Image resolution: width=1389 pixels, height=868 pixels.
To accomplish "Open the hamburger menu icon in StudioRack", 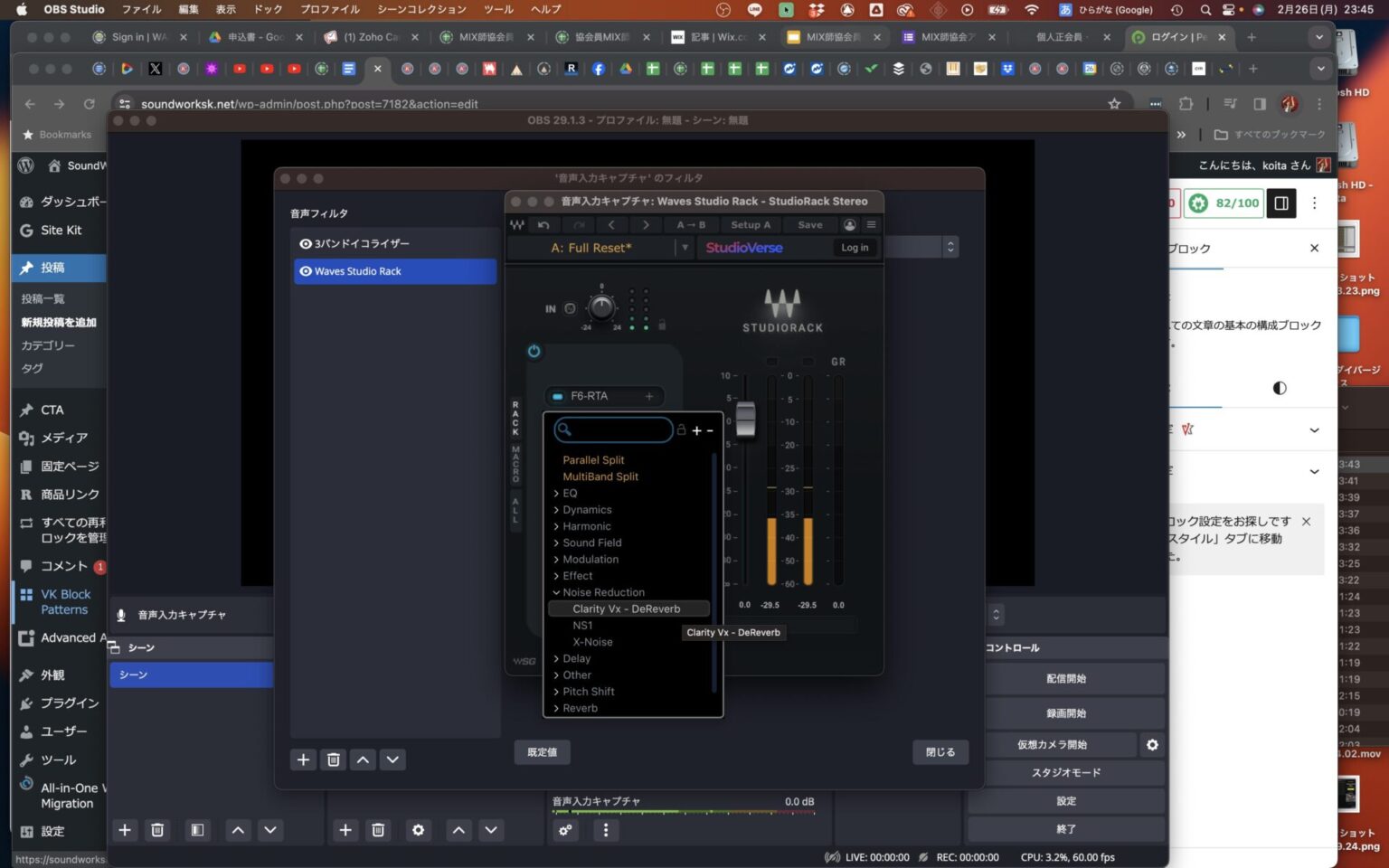I will (x=870, y=224).
